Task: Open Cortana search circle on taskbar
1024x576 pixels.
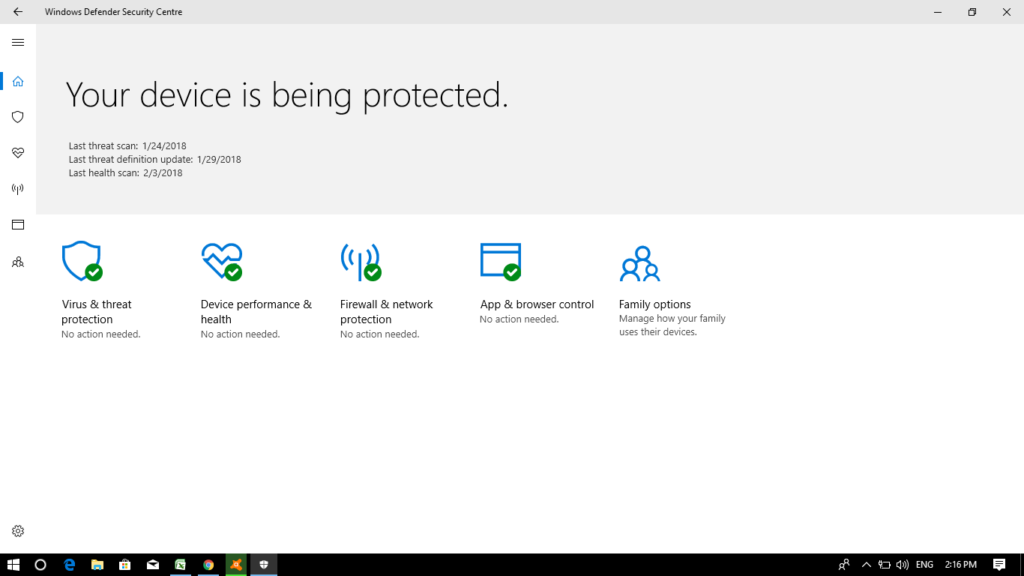Action: (40, 565)
